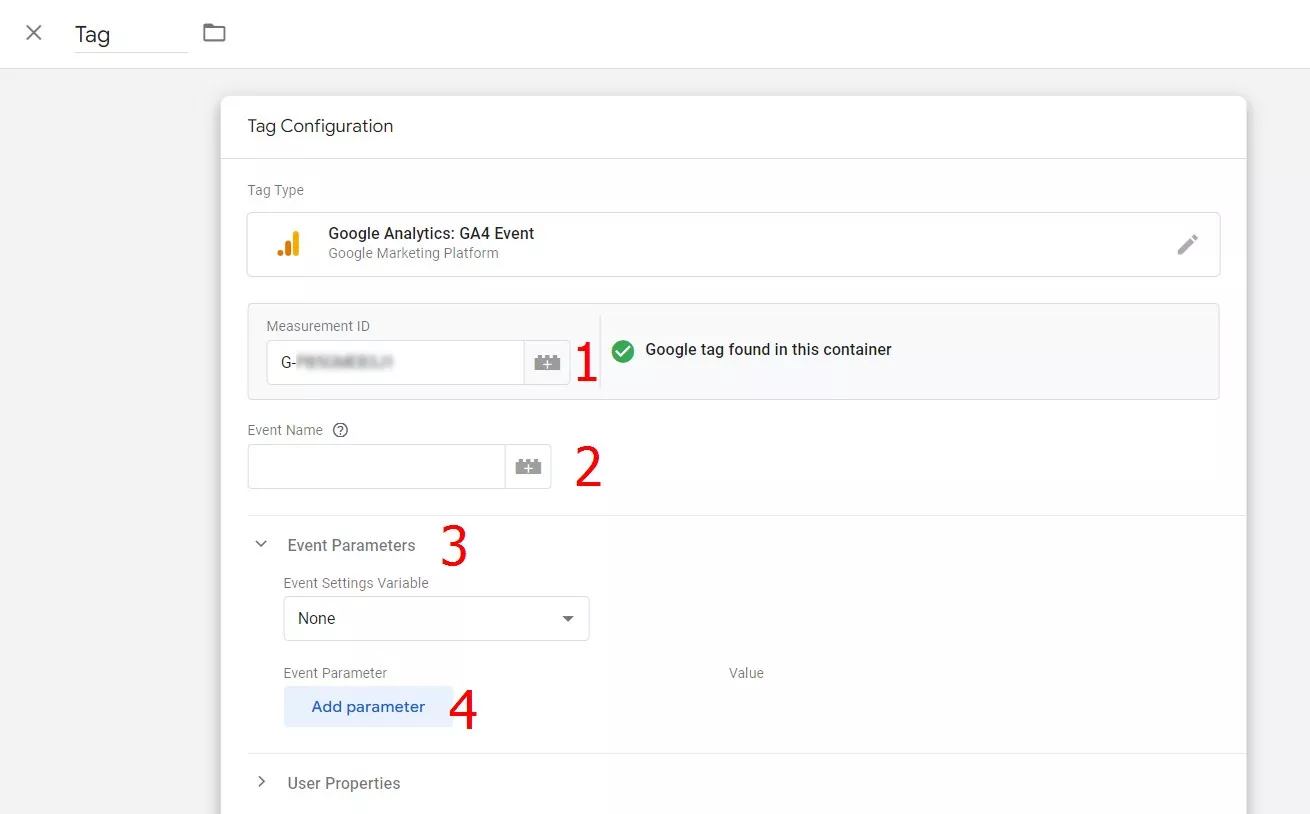Screen dimensions: 1310x814
Task: Click the 'Google Marketing Platform' subtitle
Action: tap(413, 253)
